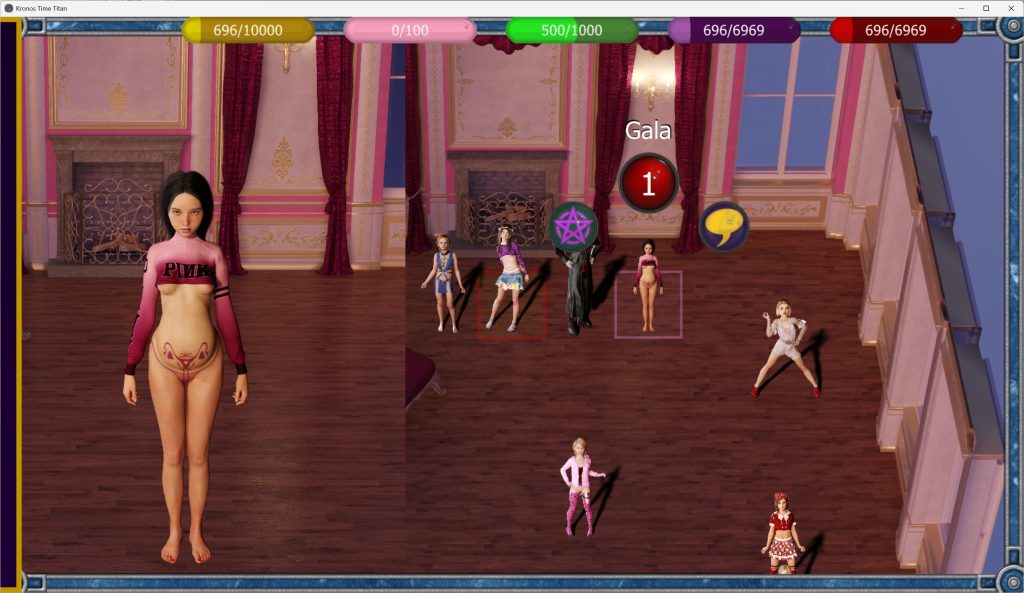Viewport: 1024px width, 593px height.
Task: Open the yellow speech bubble dialogue icon
Action: coord(723,226)
